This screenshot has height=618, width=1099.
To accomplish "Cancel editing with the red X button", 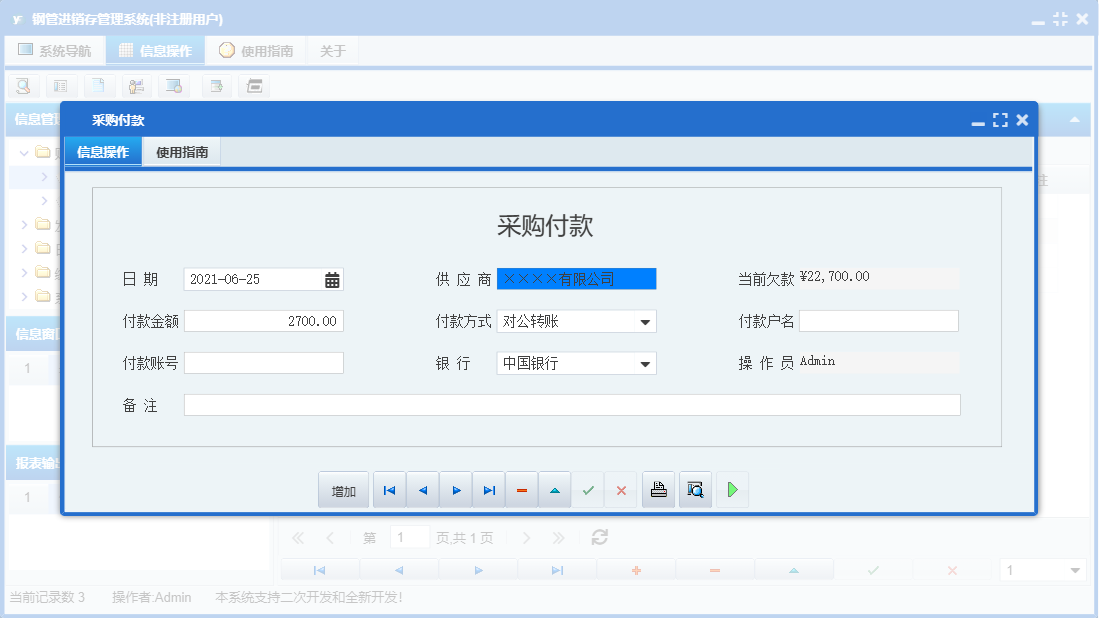I will click(x=621, y=489).
